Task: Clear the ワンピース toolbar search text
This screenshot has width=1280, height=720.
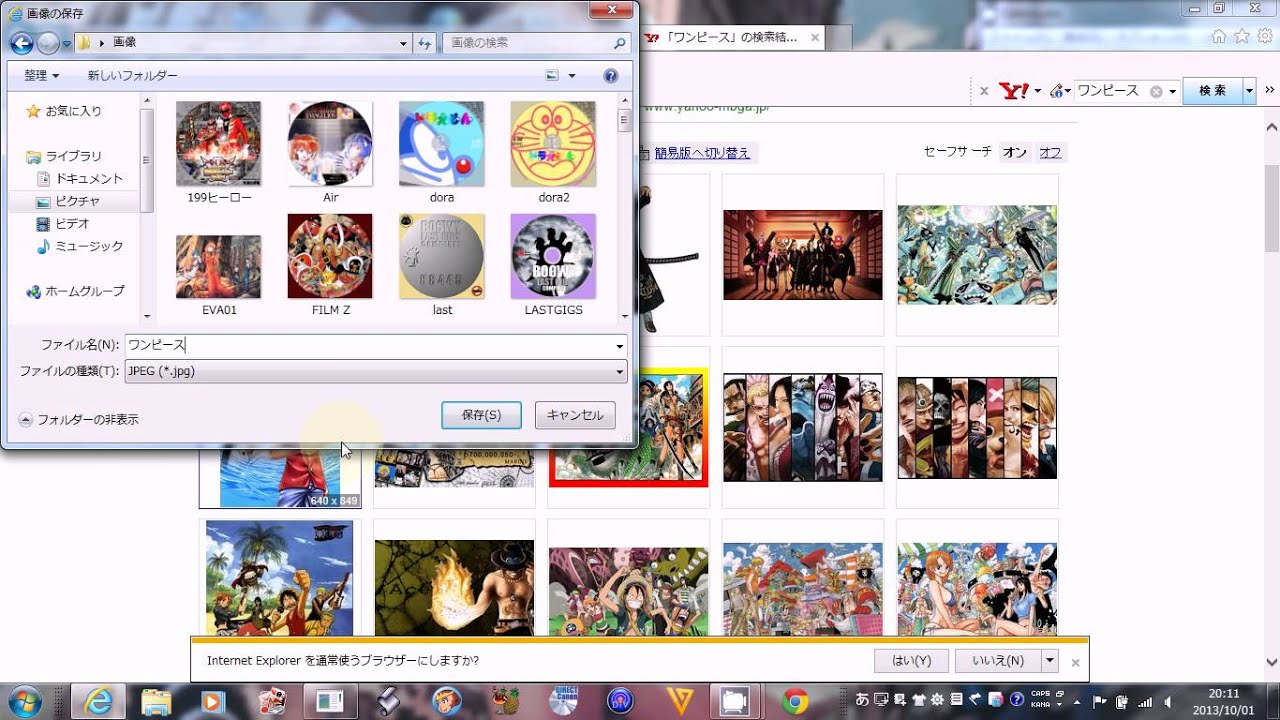Action: click(x=1156, y=91)
